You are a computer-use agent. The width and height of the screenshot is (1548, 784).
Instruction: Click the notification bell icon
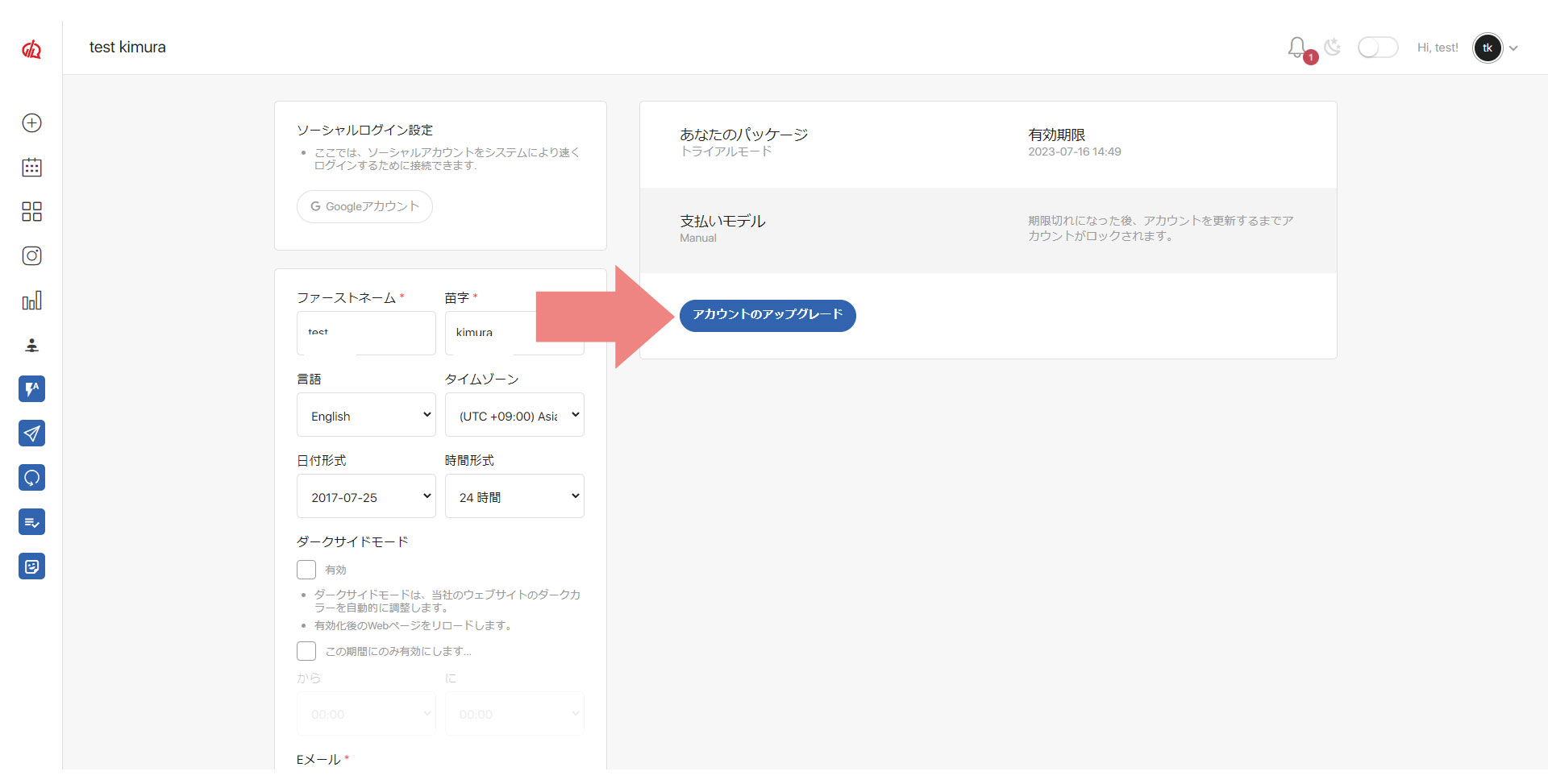1296,48
